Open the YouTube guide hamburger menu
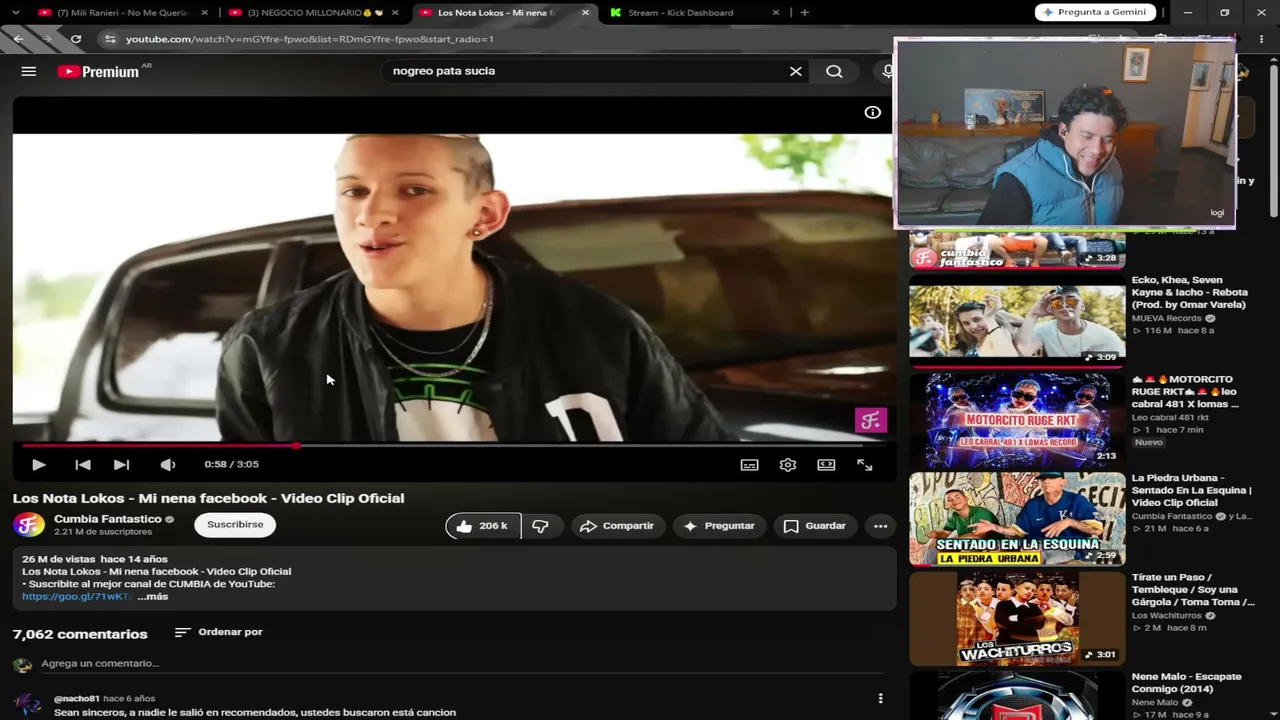This screenshot has height=720, width=1280. coord(28,71)
